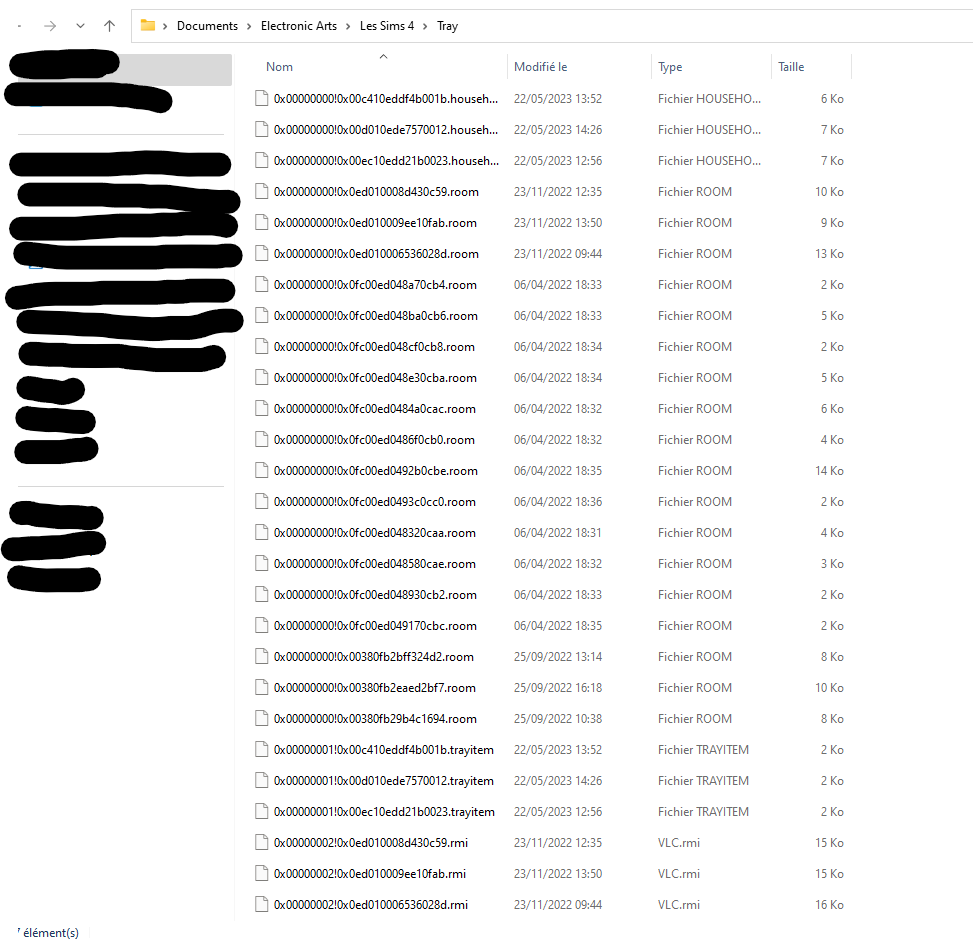
Task: Select the icon of the first HOUSEHOLD file
Action: pos(261,98)
